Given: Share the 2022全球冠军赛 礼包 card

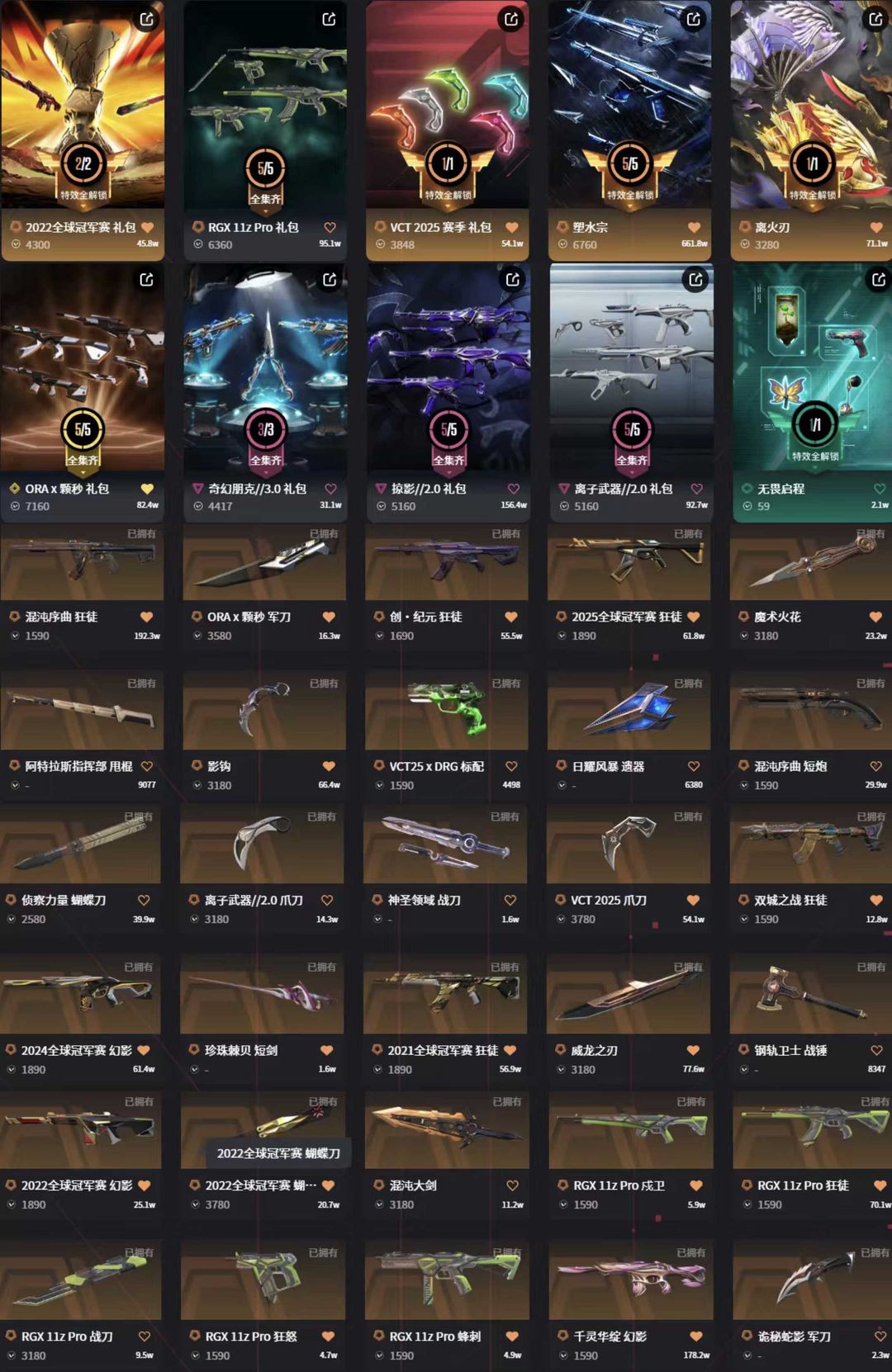Looking at the screenshot, I should [147, 19].
